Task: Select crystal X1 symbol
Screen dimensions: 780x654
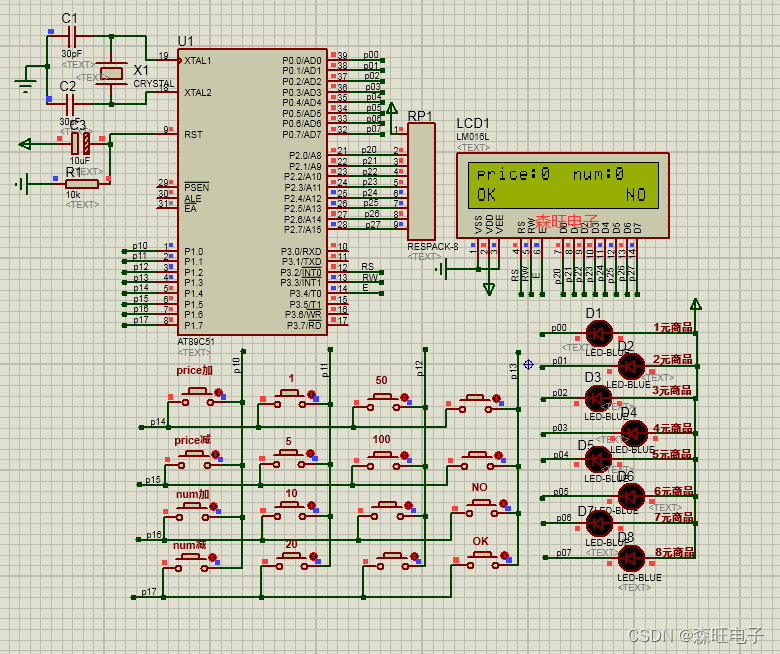Action: click(111, 74)
